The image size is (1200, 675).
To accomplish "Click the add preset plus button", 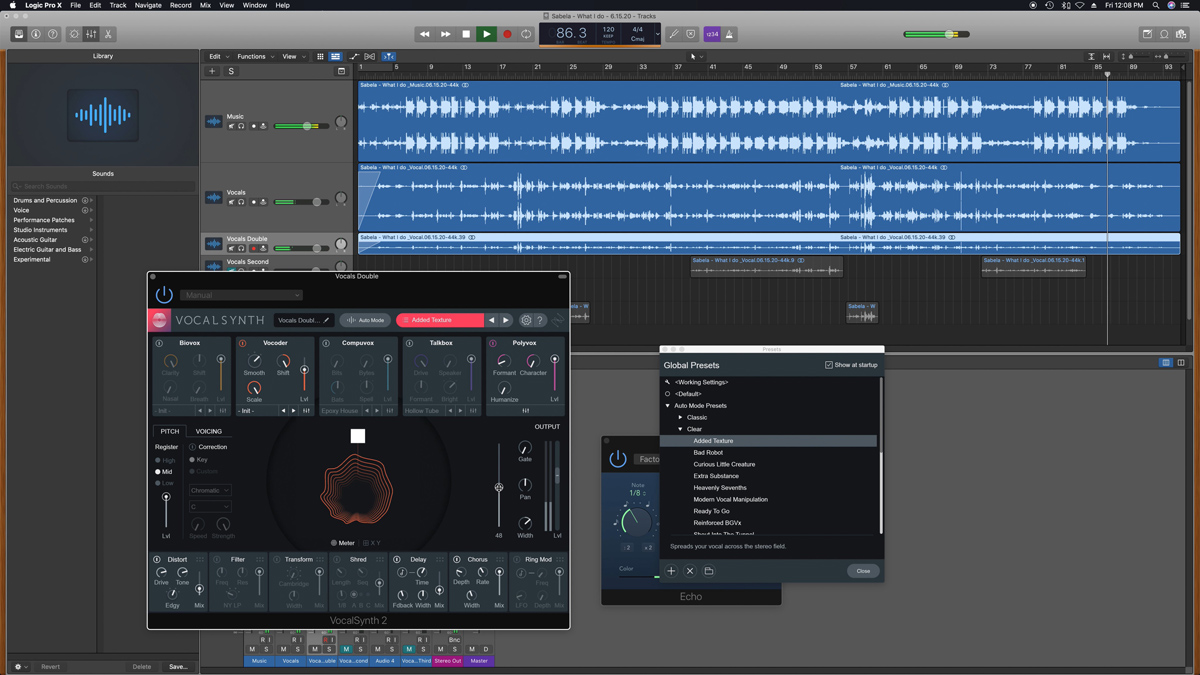I will pyautogui.click(x=671, y=571).
